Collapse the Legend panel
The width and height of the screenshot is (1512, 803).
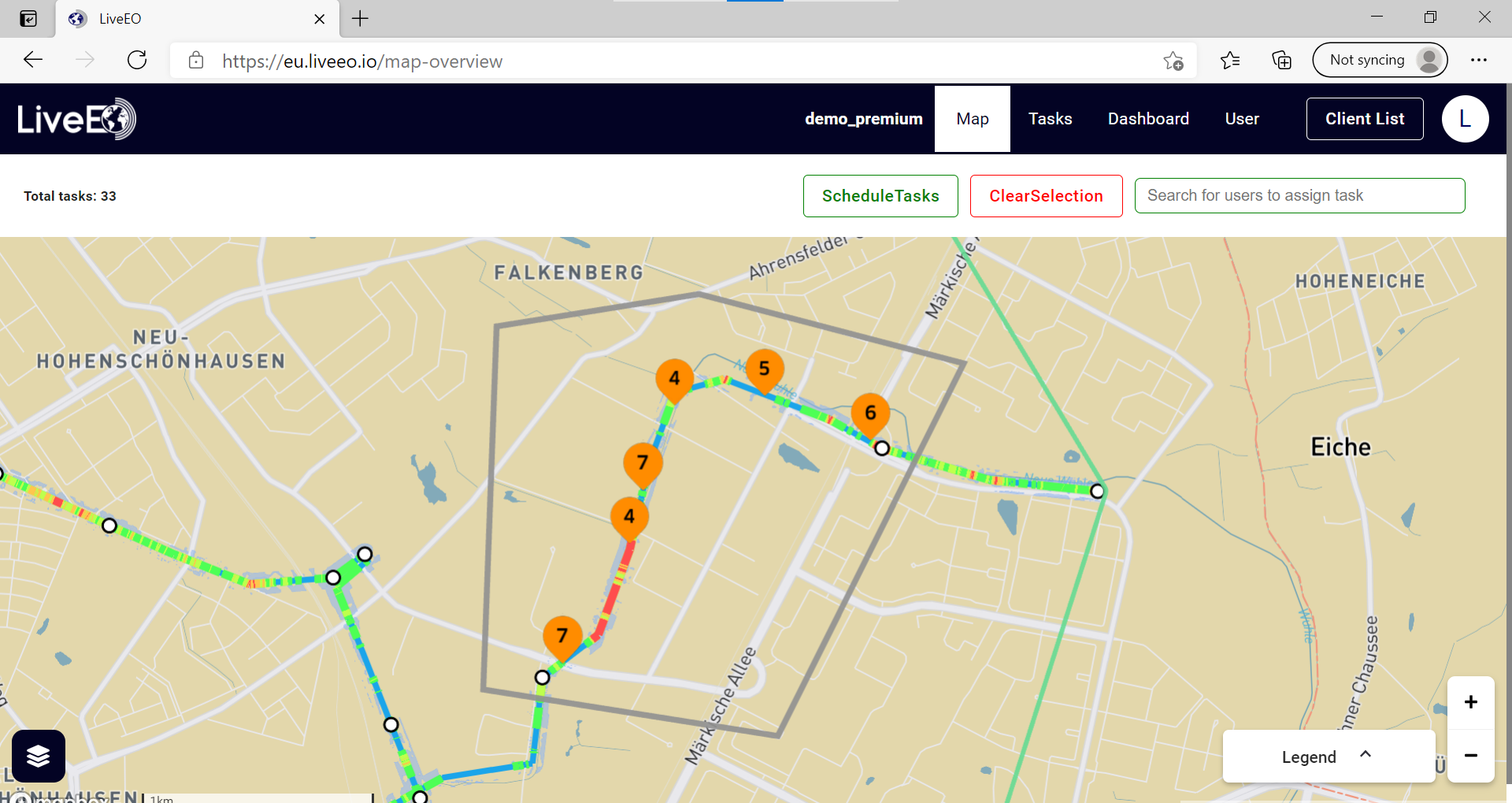coord(1365,755)
